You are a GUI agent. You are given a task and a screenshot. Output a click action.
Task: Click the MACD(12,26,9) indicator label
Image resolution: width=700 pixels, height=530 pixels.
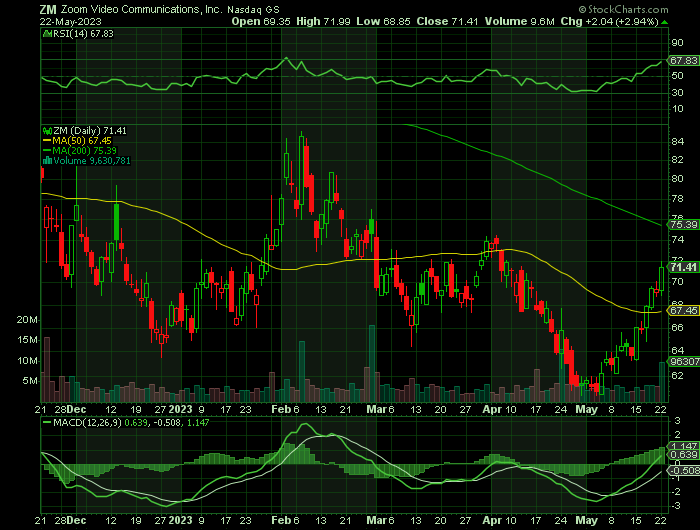click(x=87, y=422)
